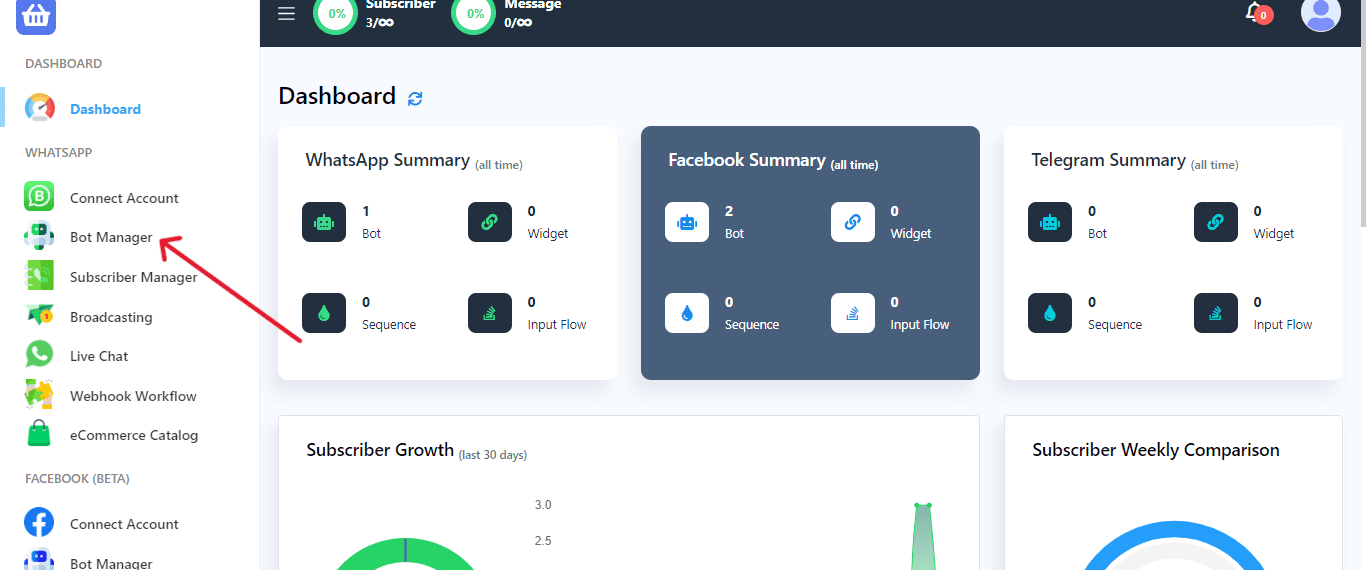The height and width of the screenshot is (570, 1366).
Task: Select WhatsApp Bot Manager in sidebar
Action: pyautogui.click(x=111, y=237)
